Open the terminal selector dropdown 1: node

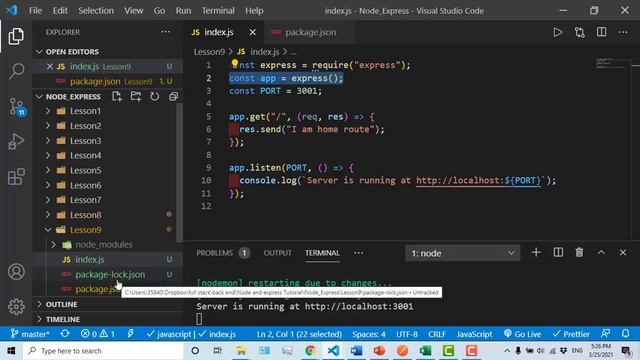(x=462, y=253)
